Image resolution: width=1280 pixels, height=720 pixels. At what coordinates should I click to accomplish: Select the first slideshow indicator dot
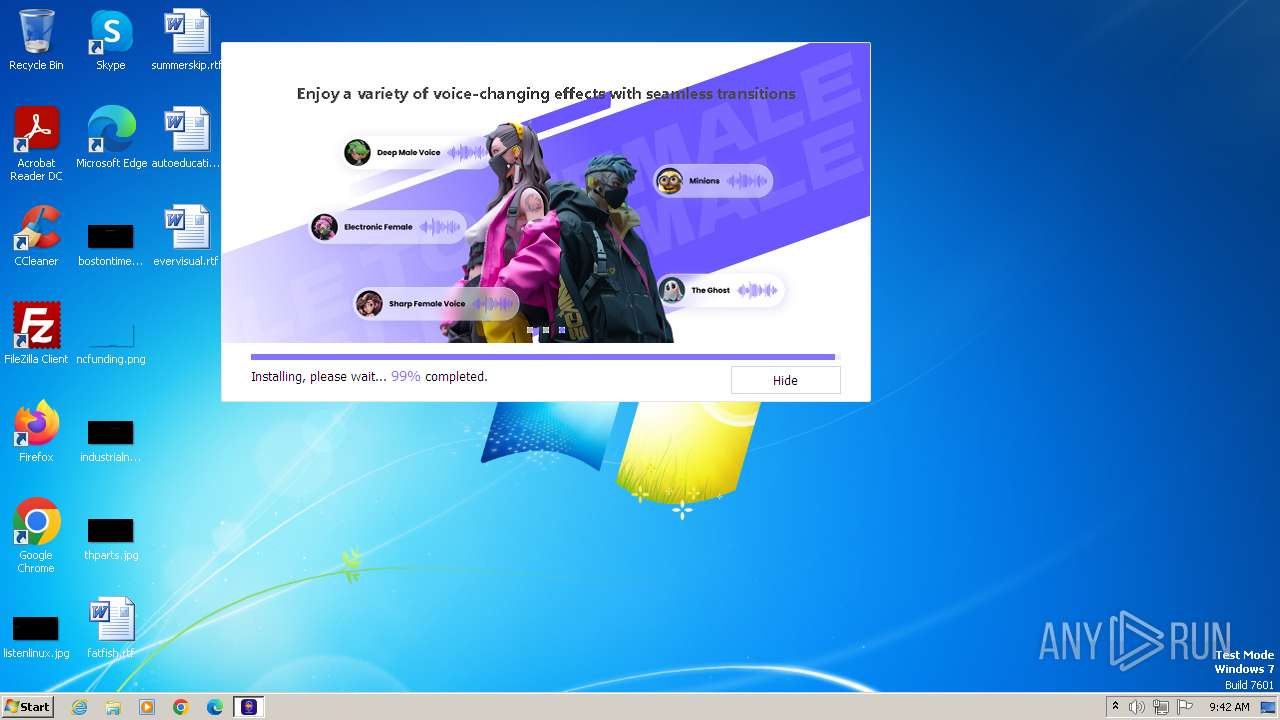point(530,330)
